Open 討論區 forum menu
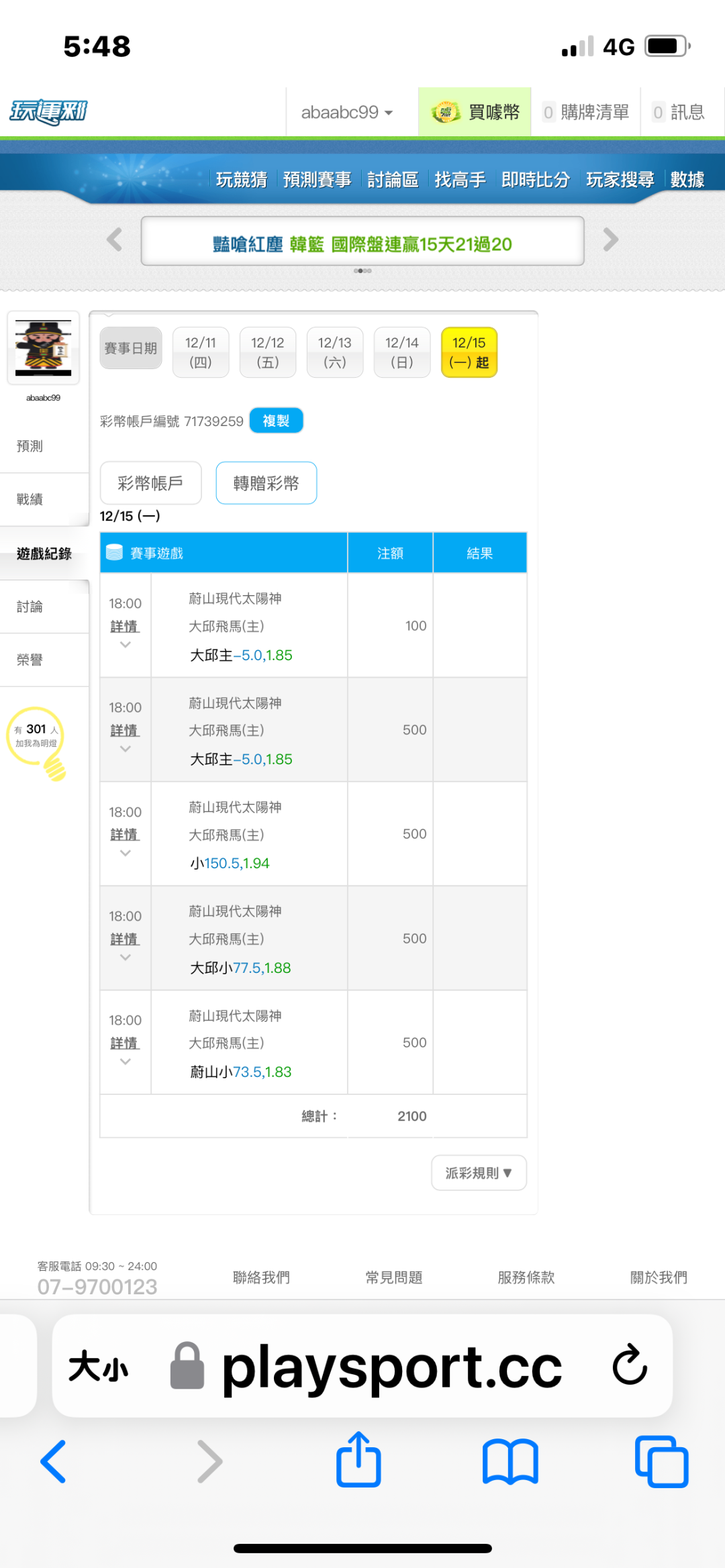Viewport: 725px width, 1568px height. (x=393, y=180)
